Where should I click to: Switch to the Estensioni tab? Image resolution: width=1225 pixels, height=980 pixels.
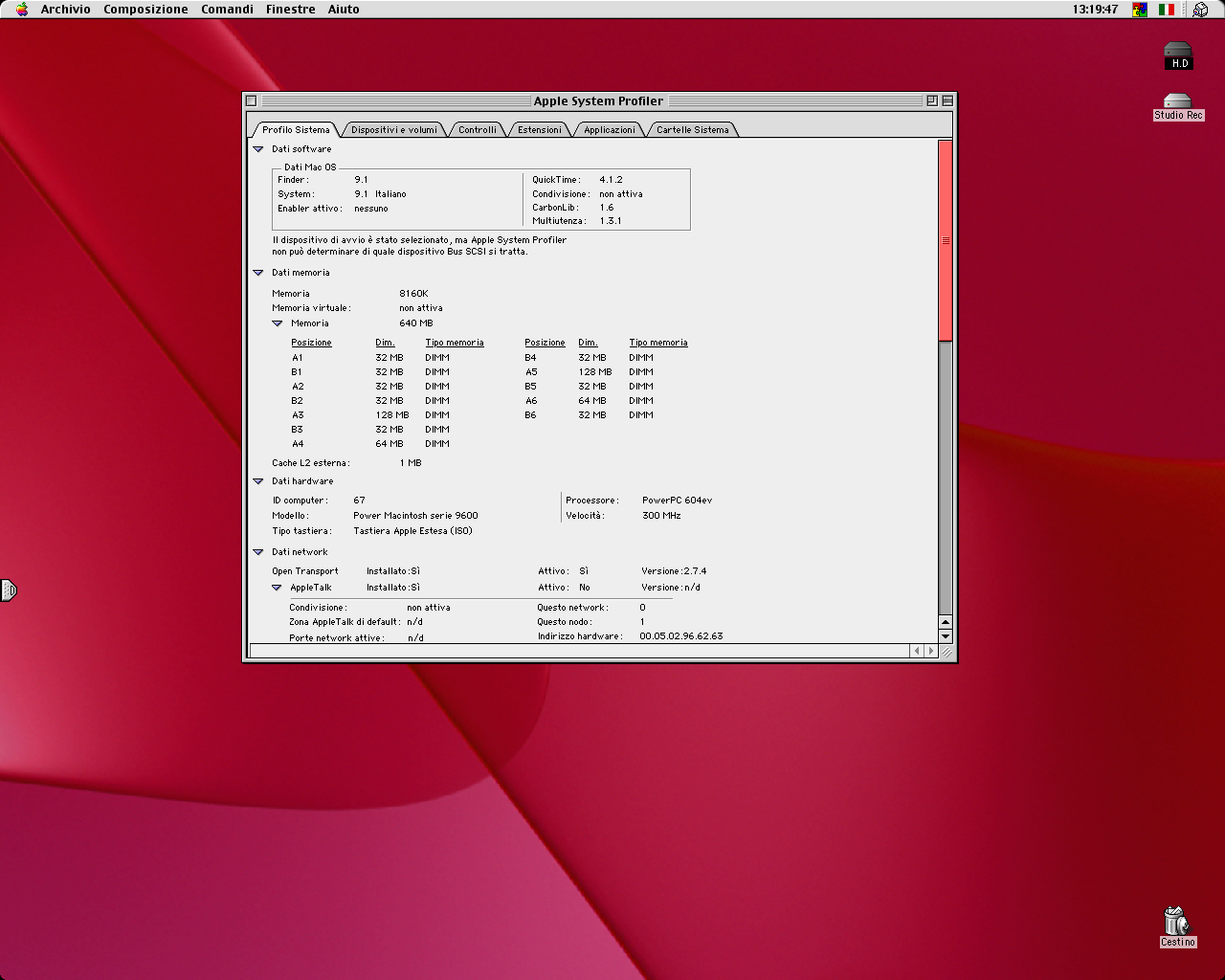pyautogui.click(x=540, y=130)
